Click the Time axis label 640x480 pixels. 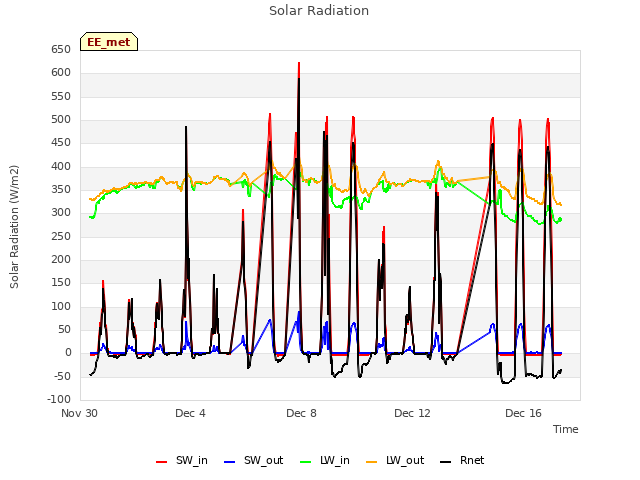point(566,429)
